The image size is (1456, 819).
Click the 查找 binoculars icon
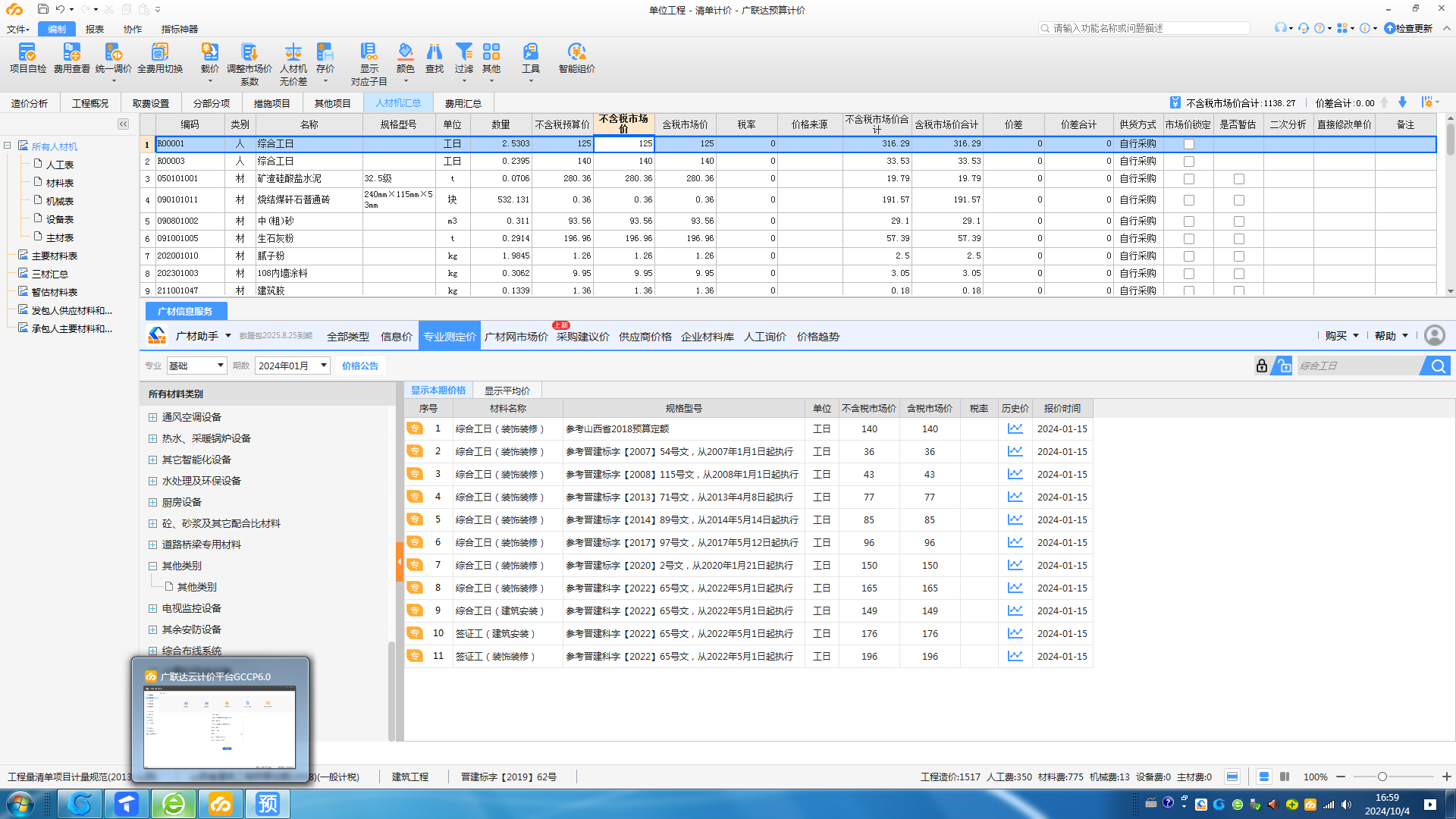click(x=435, y=58)
